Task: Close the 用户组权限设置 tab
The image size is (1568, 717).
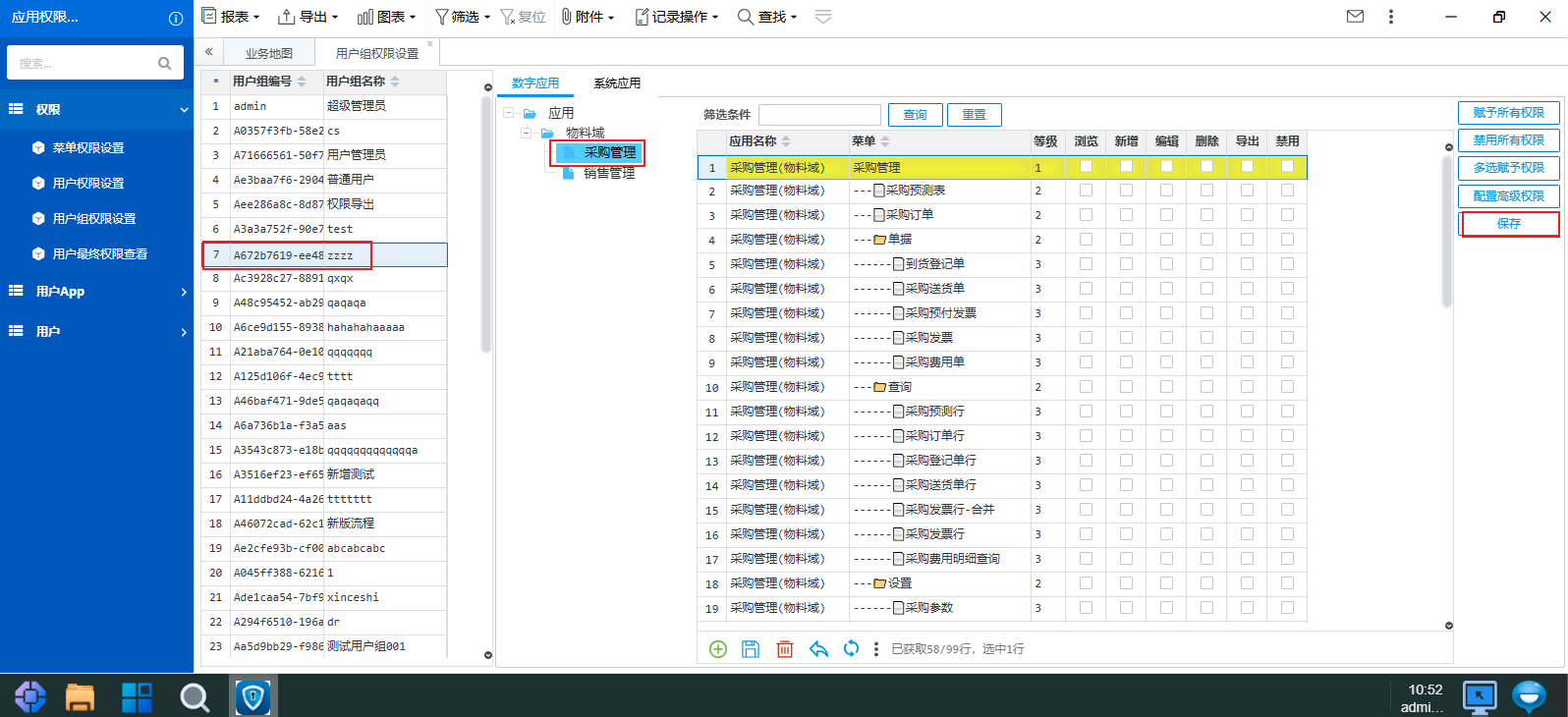Action: 429,44
